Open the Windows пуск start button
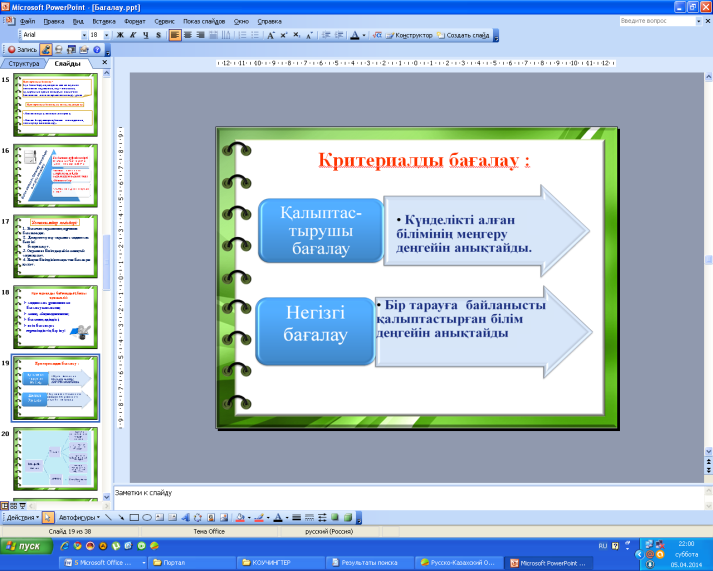The image size is (713, 571). [26, 546]
